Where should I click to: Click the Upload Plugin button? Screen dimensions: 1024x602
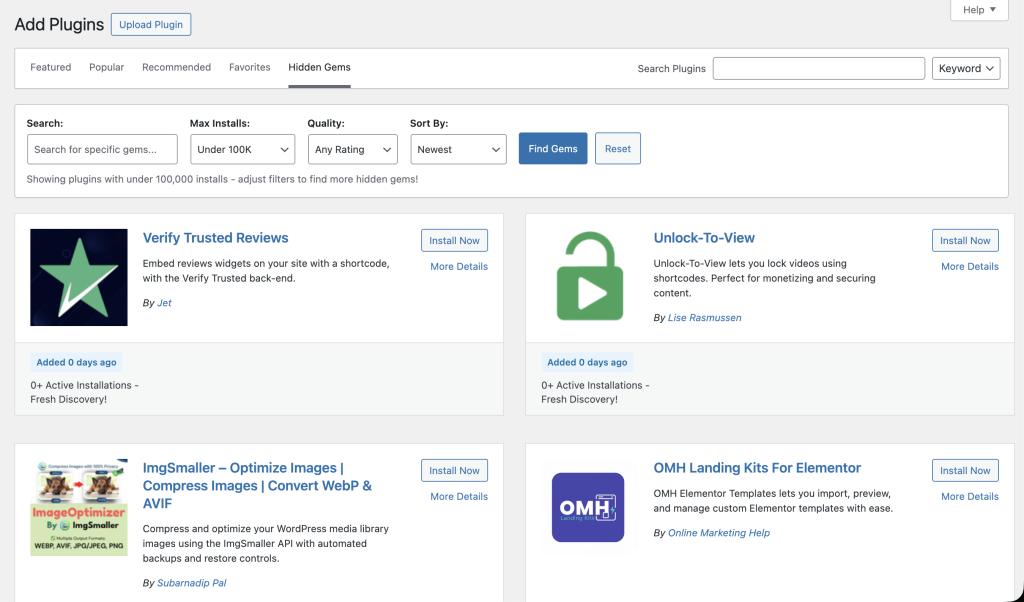pyautogui.click(x=151, y=25)
